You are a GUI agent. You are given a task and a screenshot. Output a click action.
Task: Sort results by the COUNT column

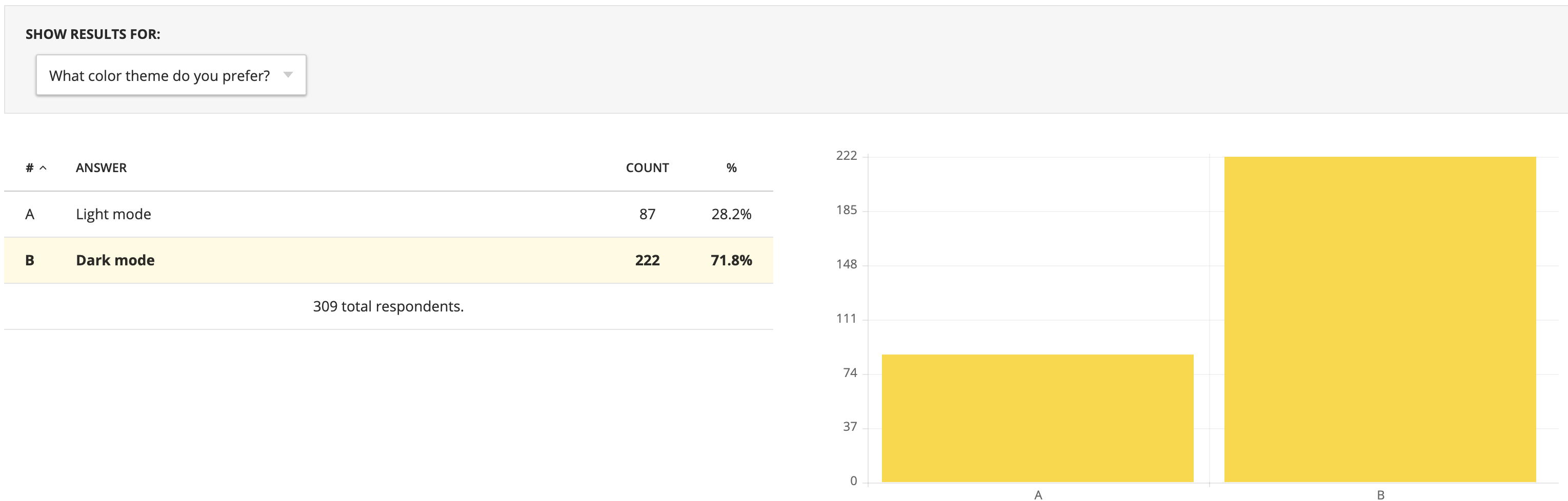tap(647, 167)
